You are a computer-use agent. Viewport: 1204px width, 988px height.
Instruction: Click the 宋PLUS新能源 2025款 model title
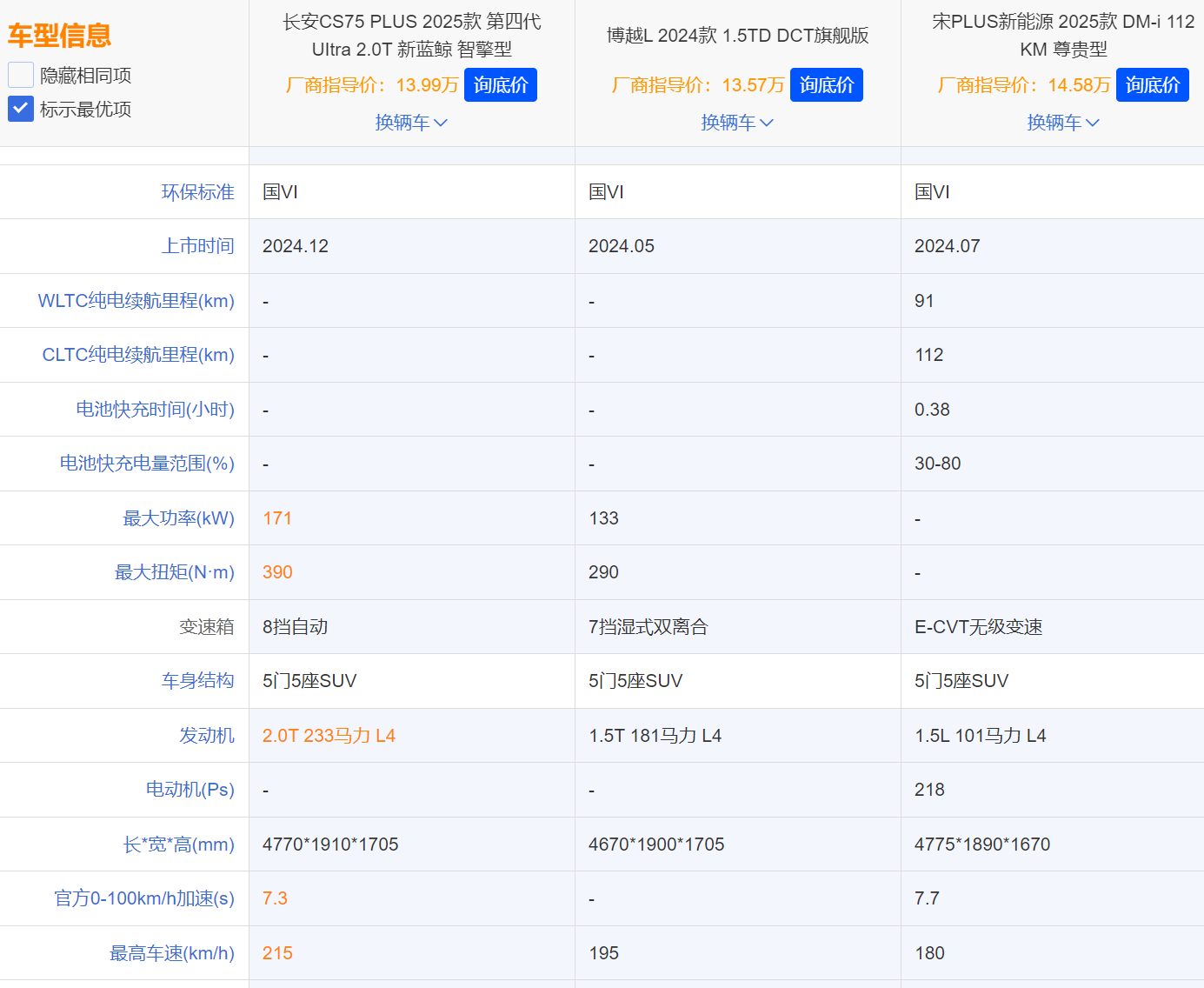(1064, 36)
